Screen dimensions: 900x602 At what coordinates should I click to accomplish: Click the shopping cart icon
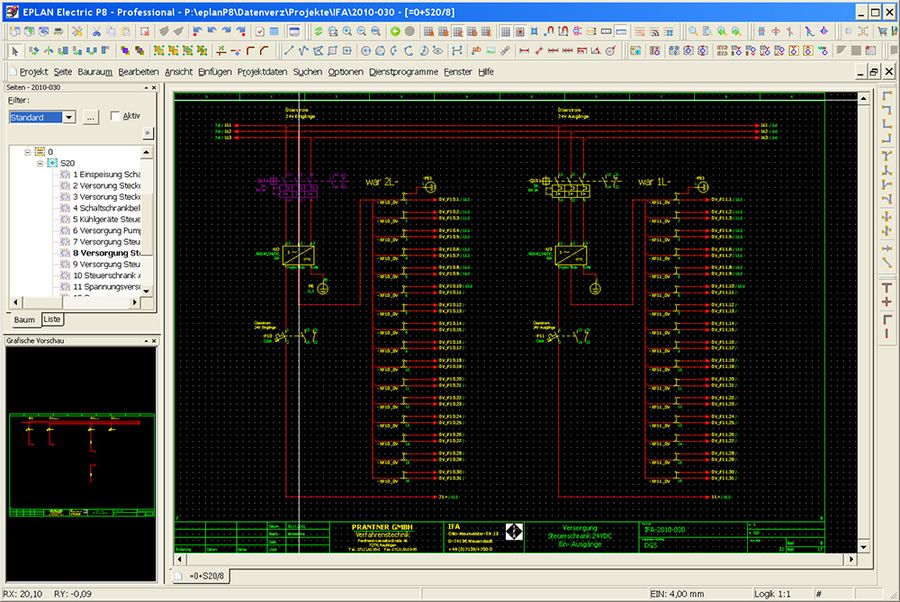(882, 32)
